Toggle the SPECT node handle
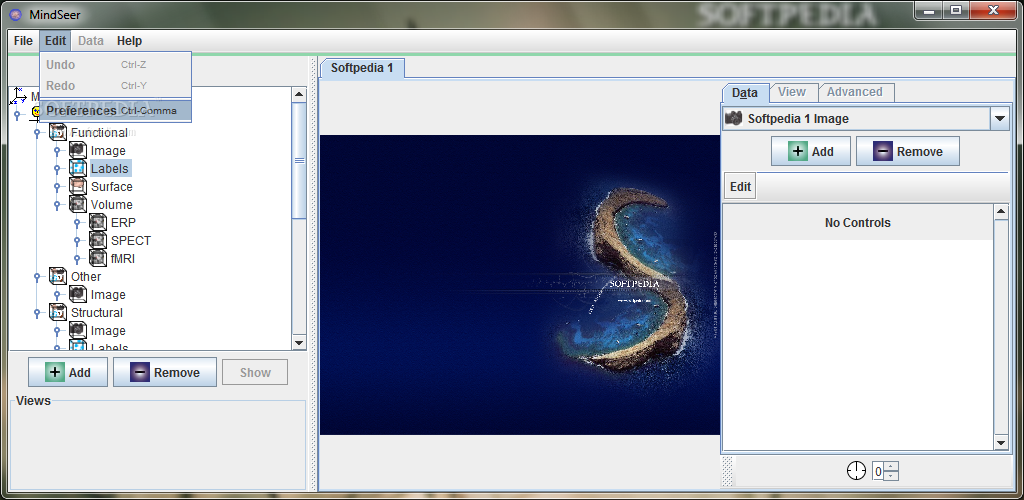Viewport: 1024px width, 500px height. click(x=76, y=241)
